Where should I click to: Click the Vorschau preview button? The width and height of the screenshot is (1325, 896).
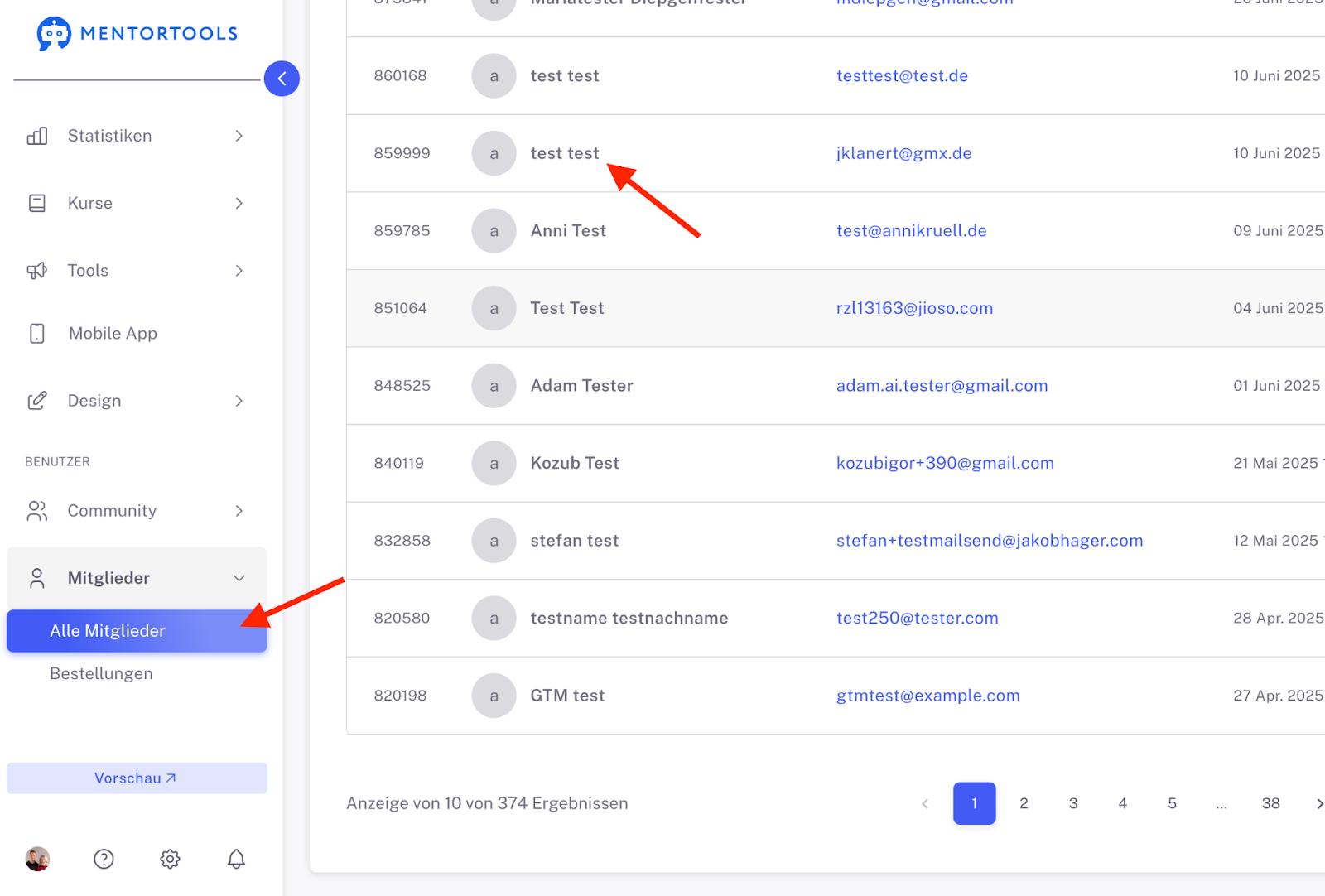pos(137,778)
